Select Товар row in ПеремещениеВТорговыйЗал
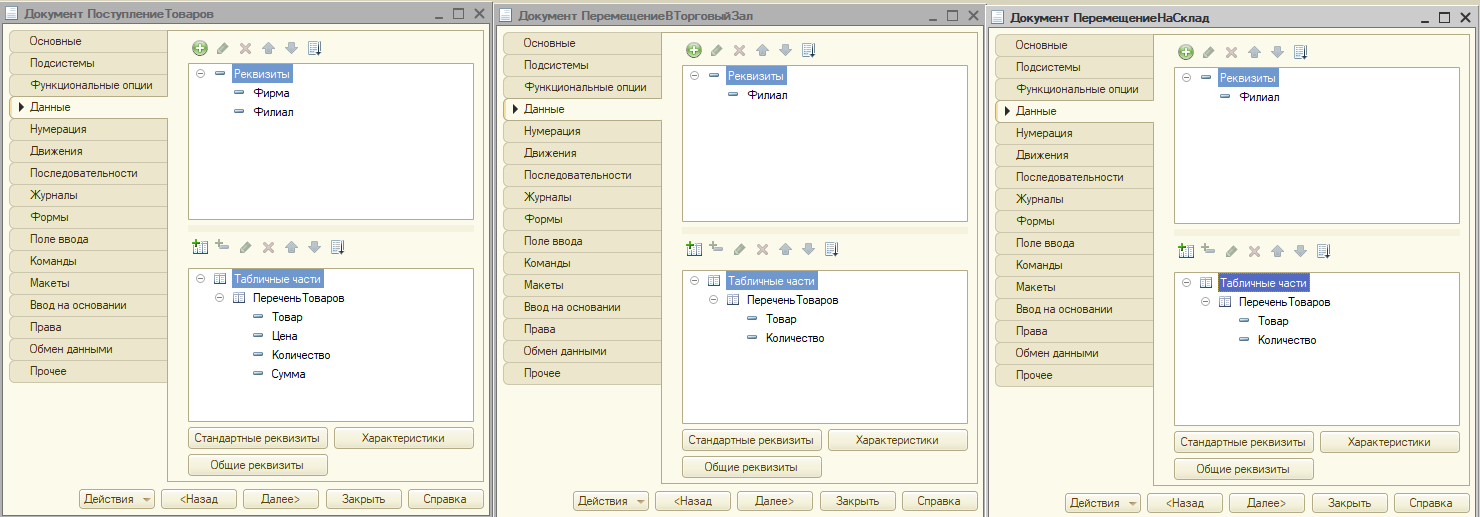Screen dimensions: 1480x517 781,319
